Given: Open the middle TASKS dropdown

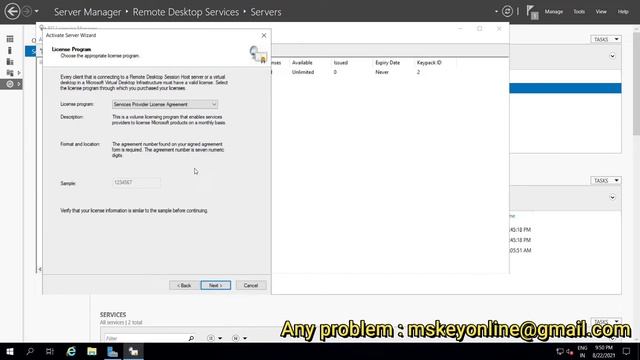Looking at the screenshot, I should 606,180.
